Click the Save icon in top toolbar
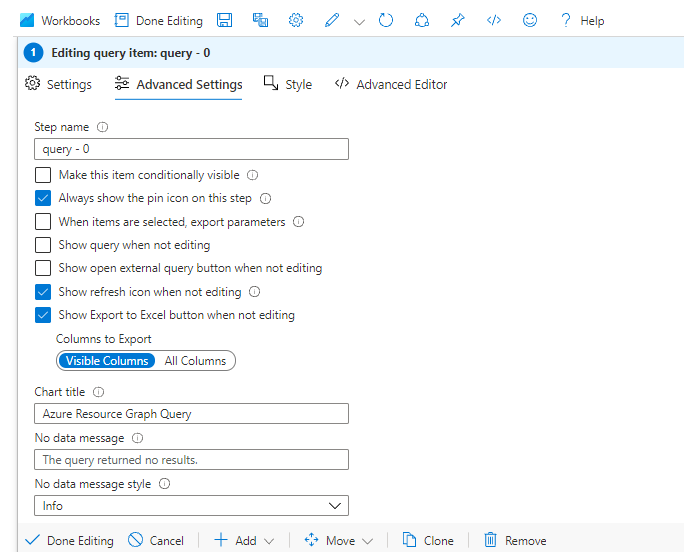The image size is (684, 552). tap(225, 20)
